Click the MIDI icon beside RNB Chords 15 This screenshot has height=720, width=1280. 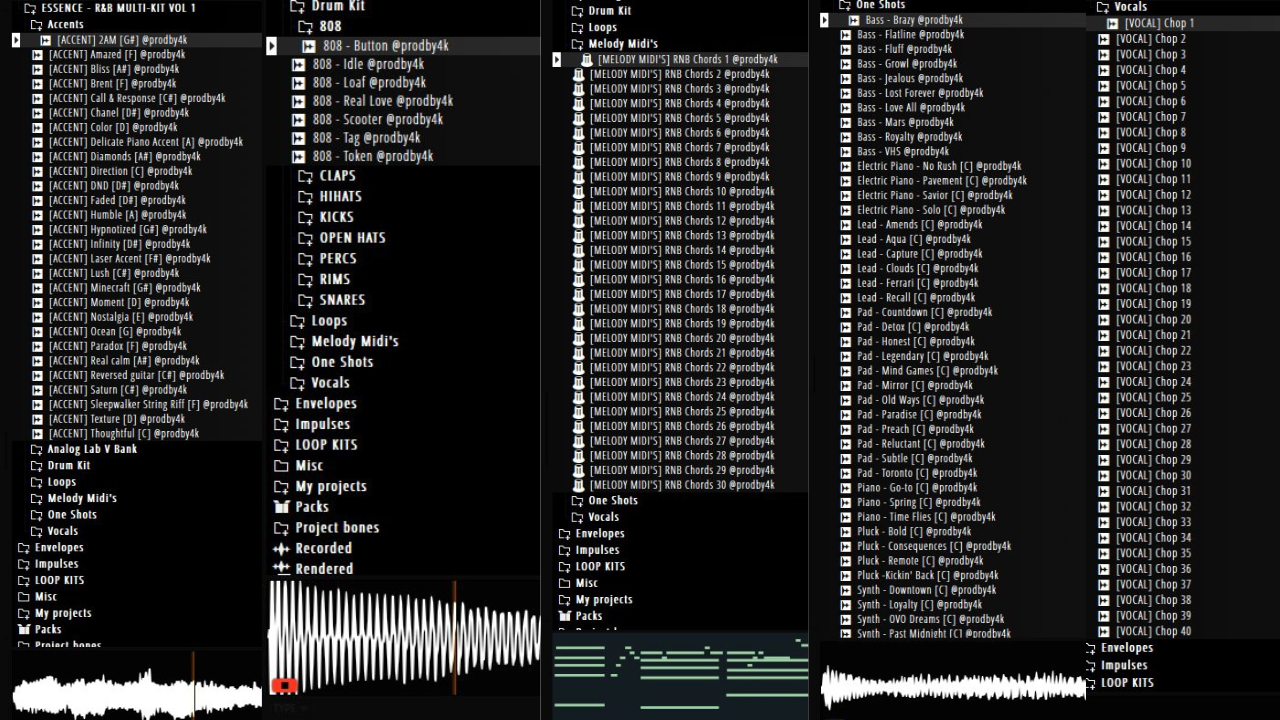tap(578, 265)
